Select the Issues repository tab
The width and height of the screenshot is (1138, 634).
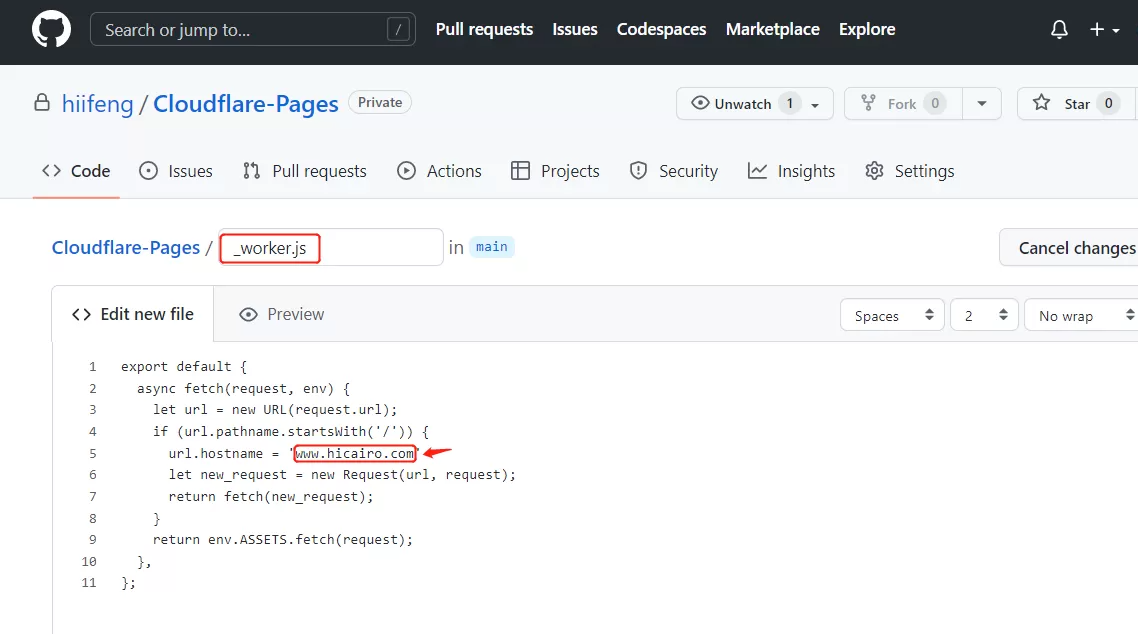pos(176,171)
